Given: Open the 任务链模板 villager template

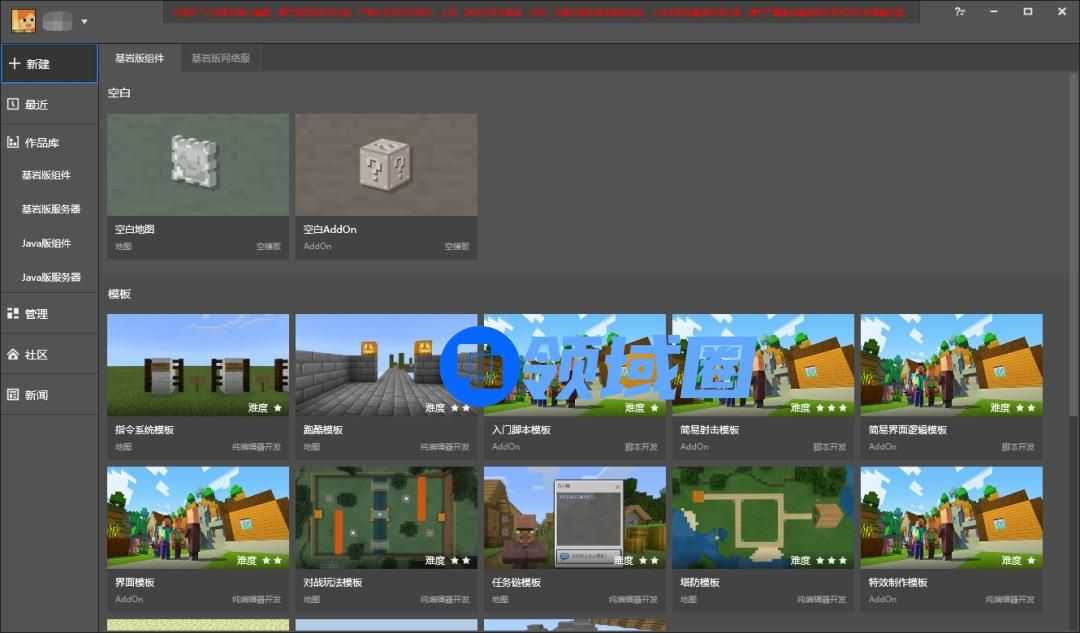Looking at the screenshot, I should (574, 517).
